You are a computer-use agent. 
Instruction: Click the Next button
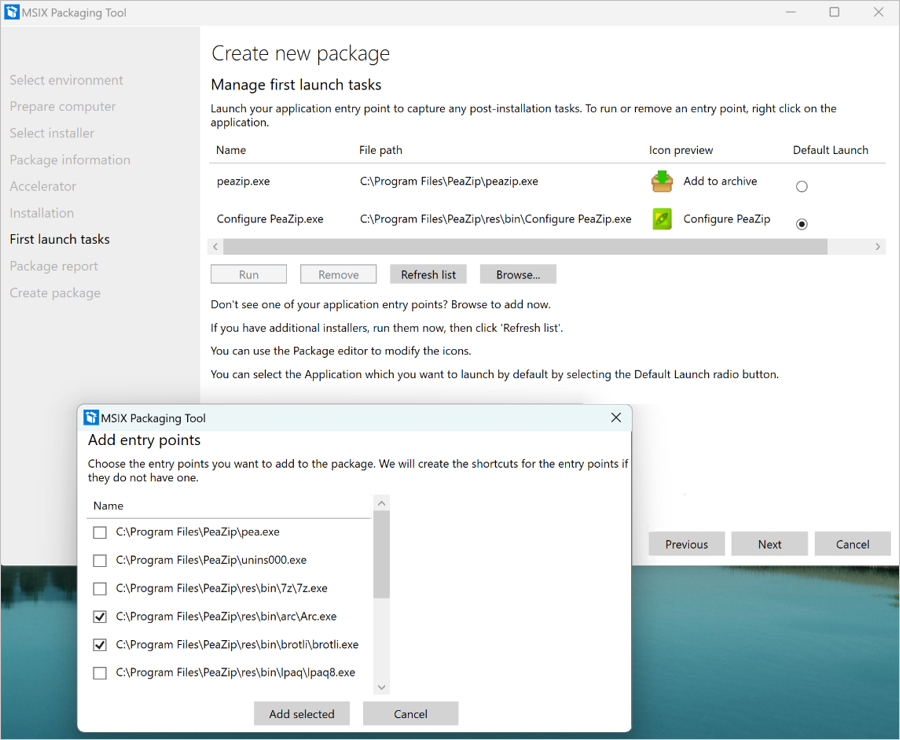[770, 544]
